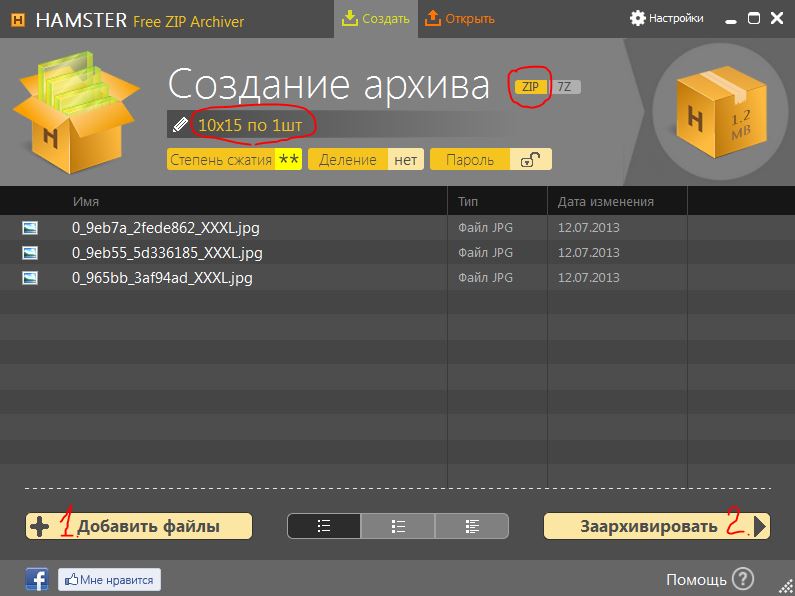Switch to the Создать tab
The image size is (795, 596).
(376, 19)
